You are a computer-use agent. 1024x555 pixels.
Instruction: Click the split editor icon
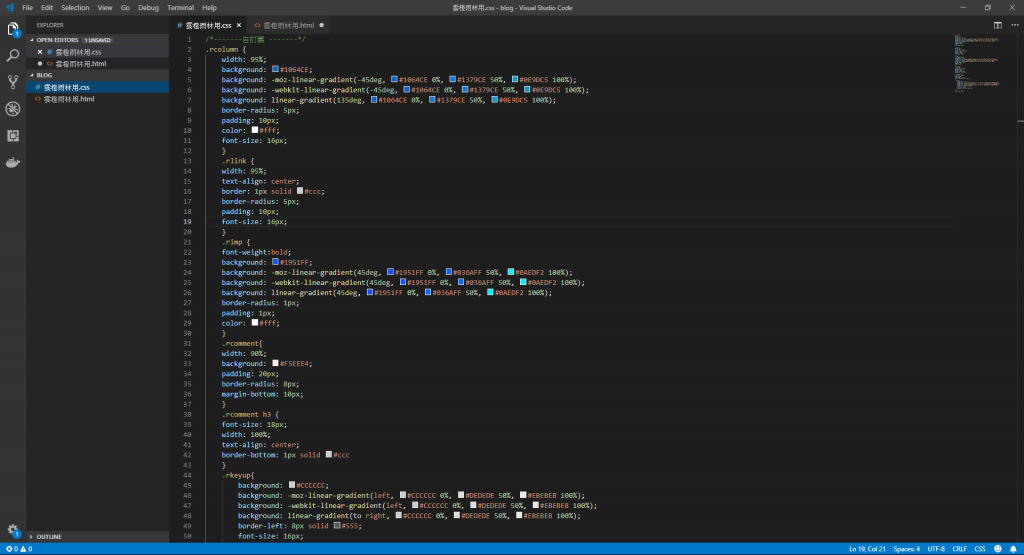[x=997, y=25]
